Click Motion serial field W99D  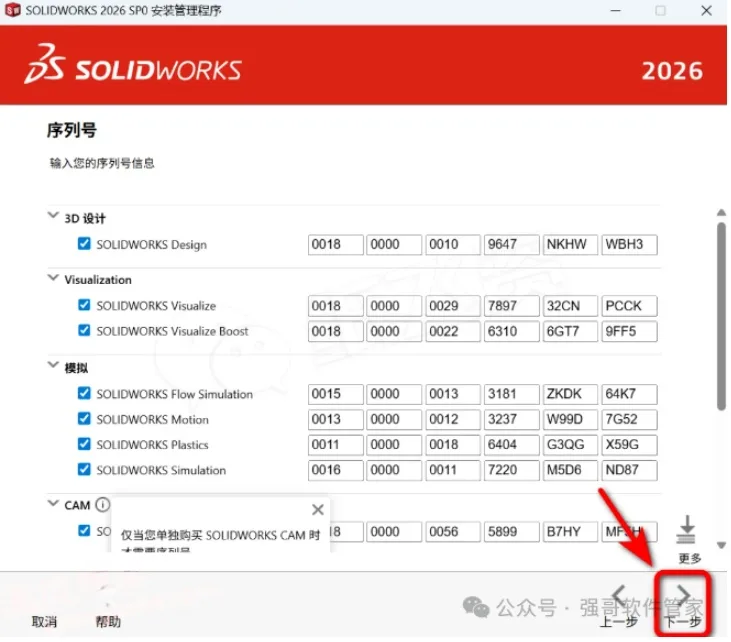(x=570, y=419)
